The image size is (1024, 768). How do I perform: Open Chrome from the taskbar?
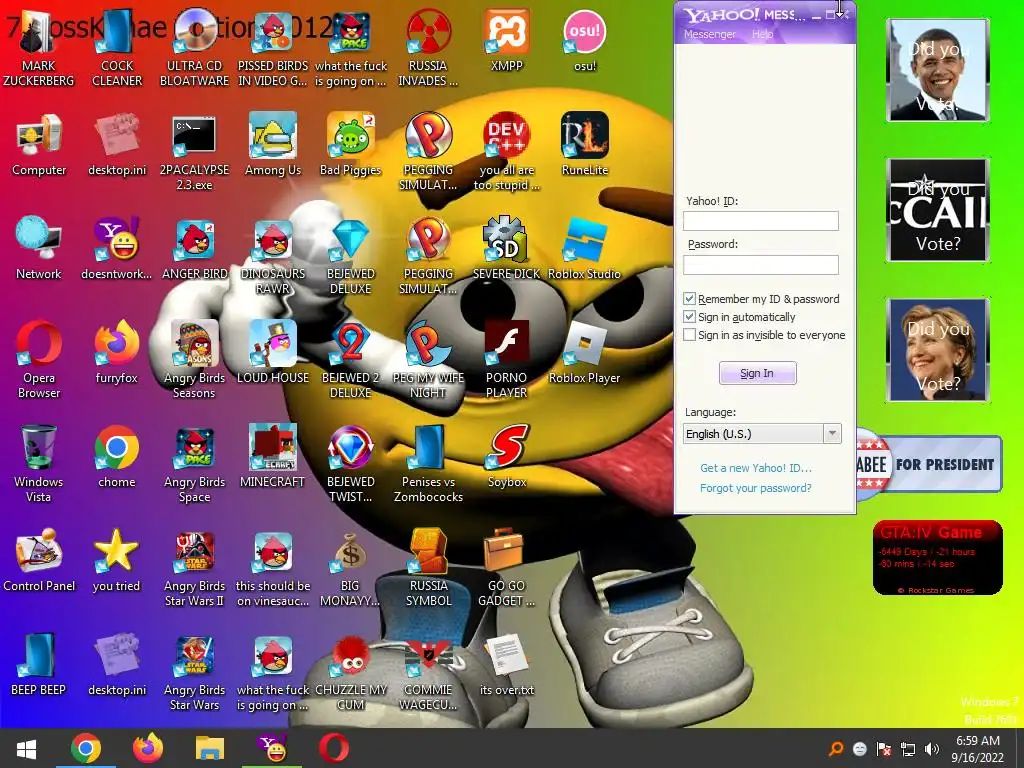click(x=86, y=748)
